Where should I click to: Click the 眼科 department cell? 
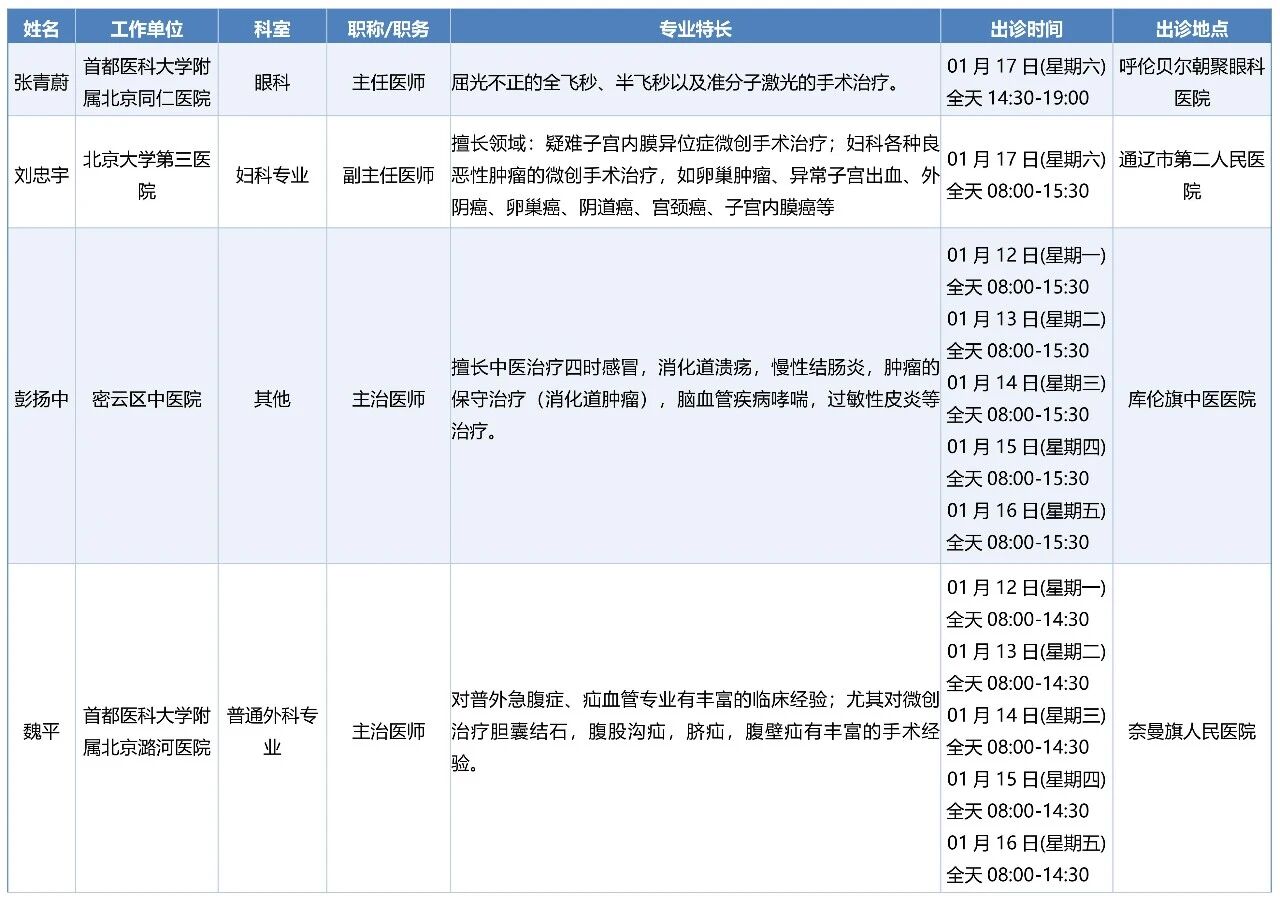[x=272, y=82]
